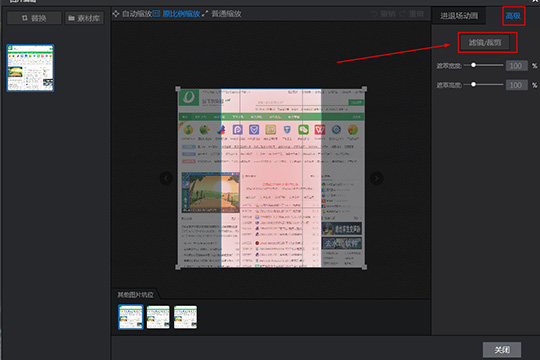This screenshot has height=360, width=540.
Task: Click the 遮罩高度 mask height slider handle
Action: 474,84
